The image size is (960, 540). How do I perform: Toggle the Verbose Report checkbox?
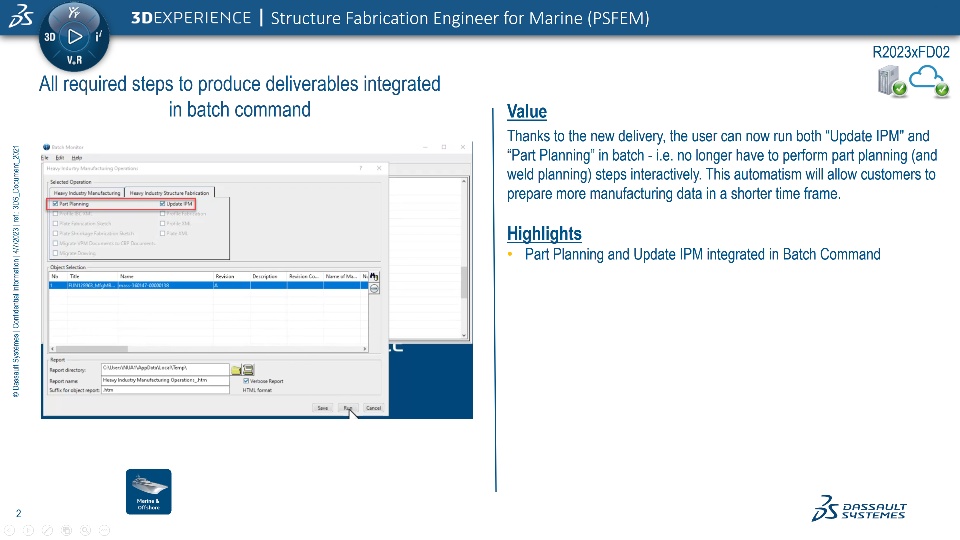pyautogui.click(x=246, y=381)
